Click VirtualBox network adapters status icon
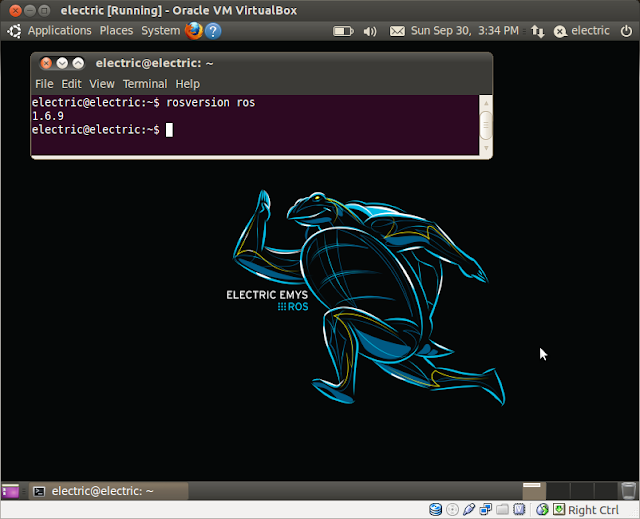 tap(486, 509)
